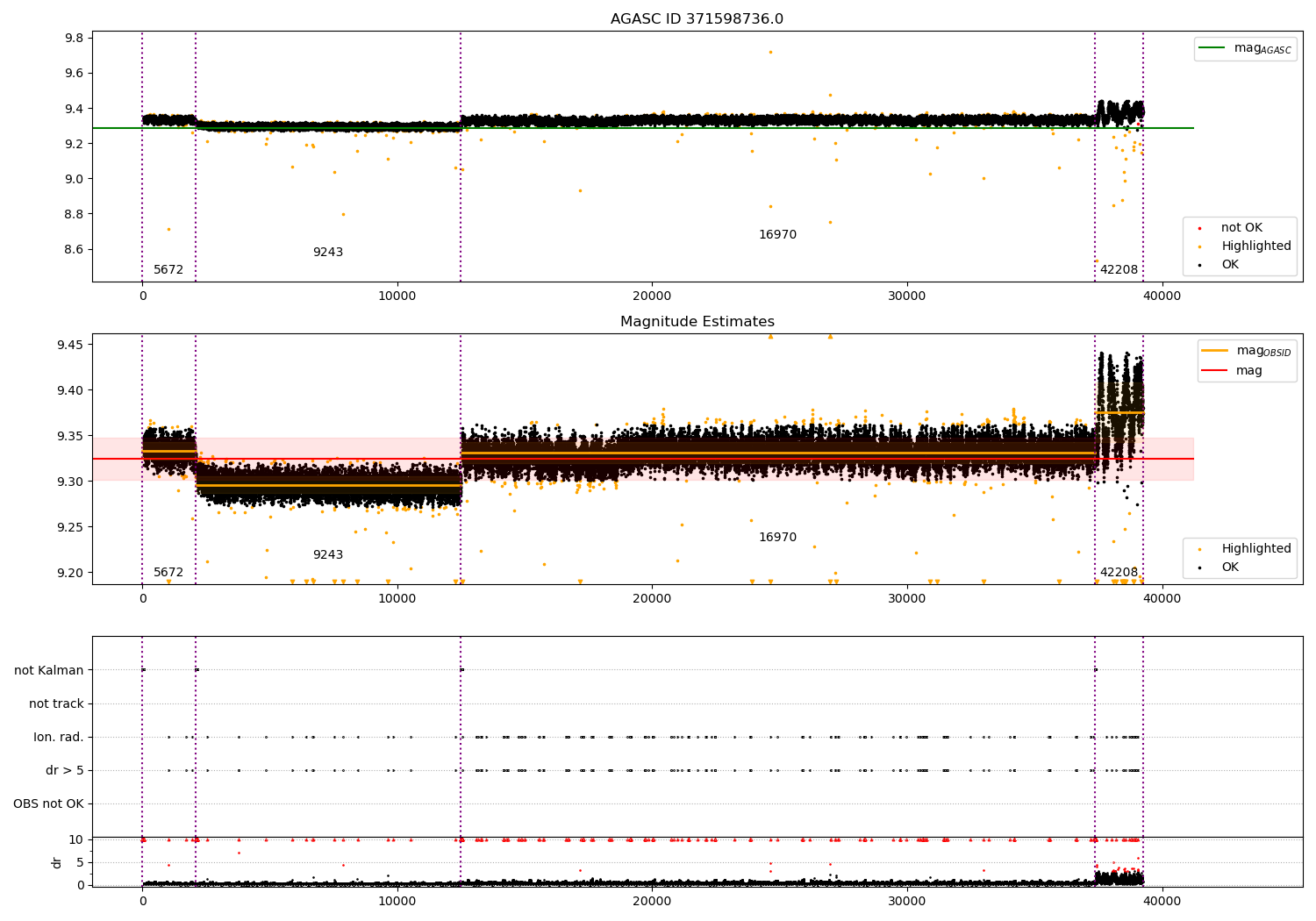Click the 9.25 y-axis tick label

[71, 527]
